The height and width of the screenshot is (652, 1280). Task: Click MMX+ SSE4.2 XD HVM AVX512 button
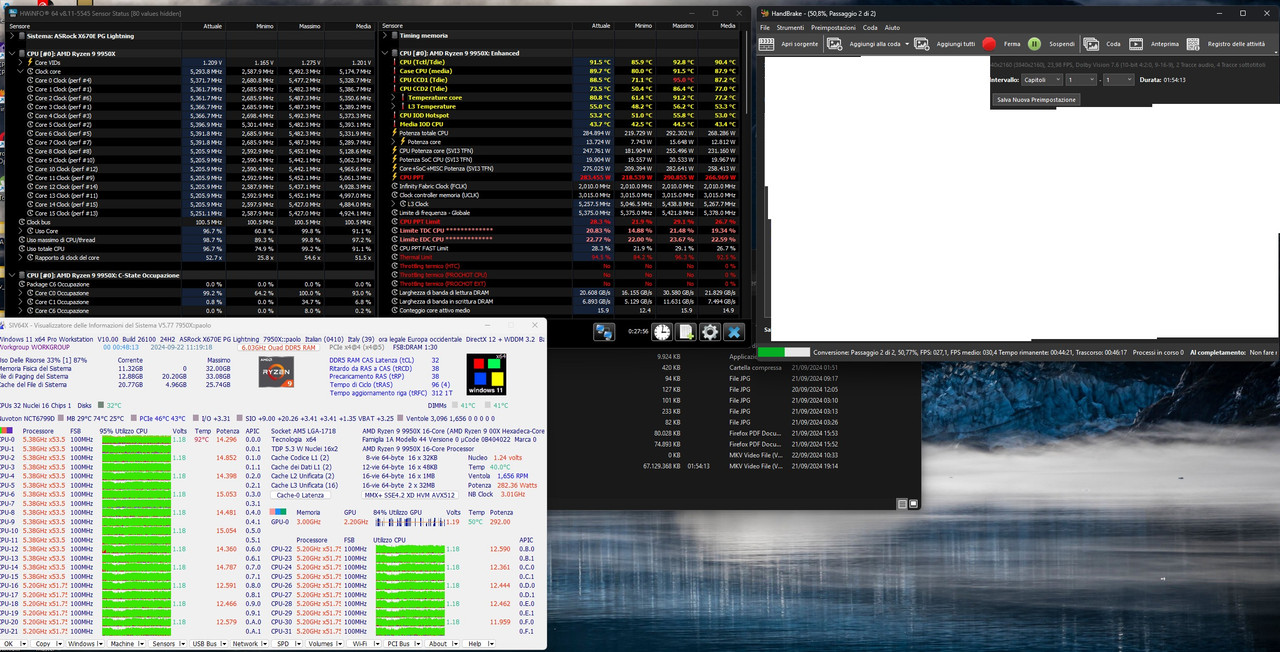pos(410,495)
